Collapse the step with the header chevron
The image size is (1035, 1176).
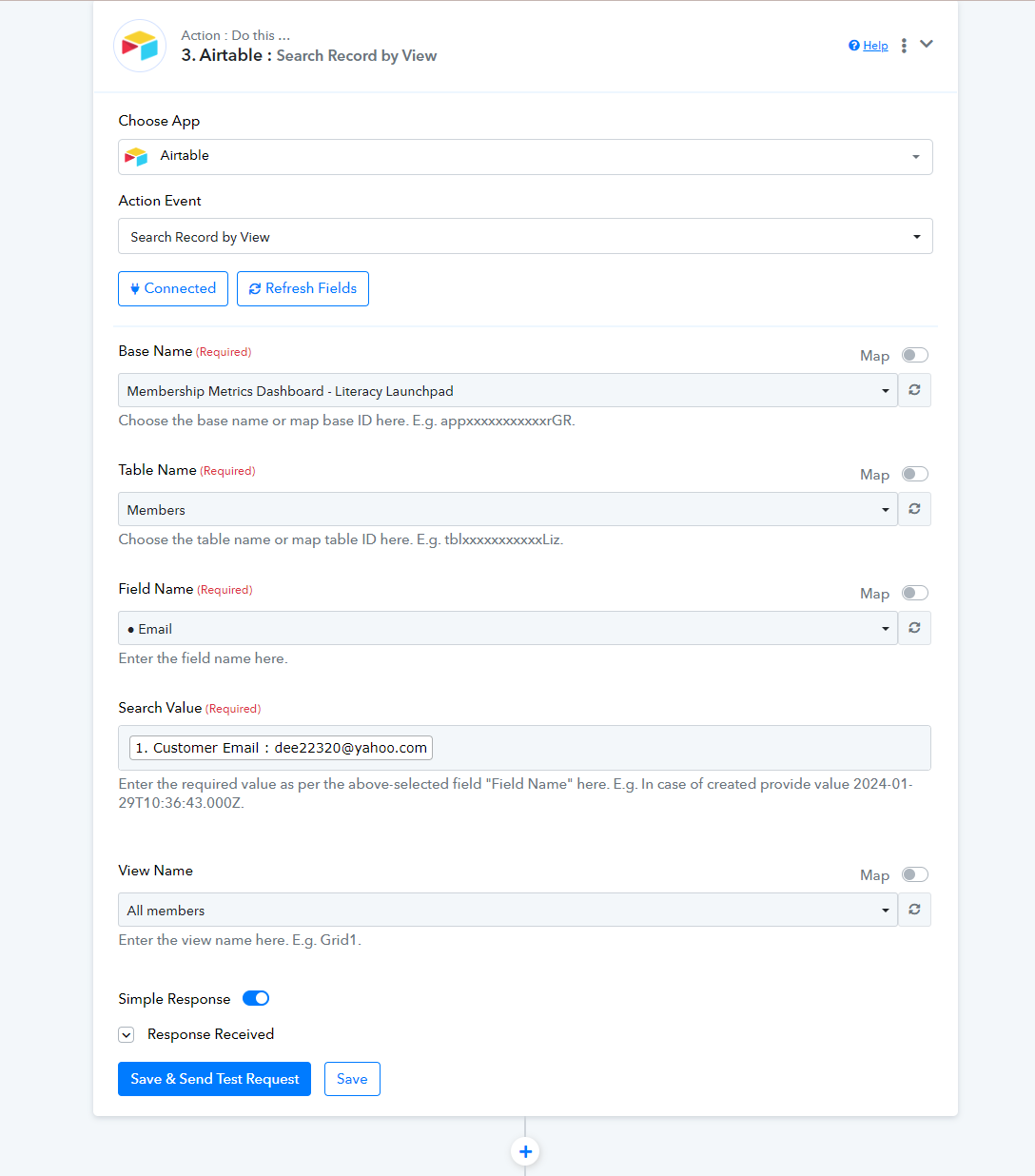[927, 45]
